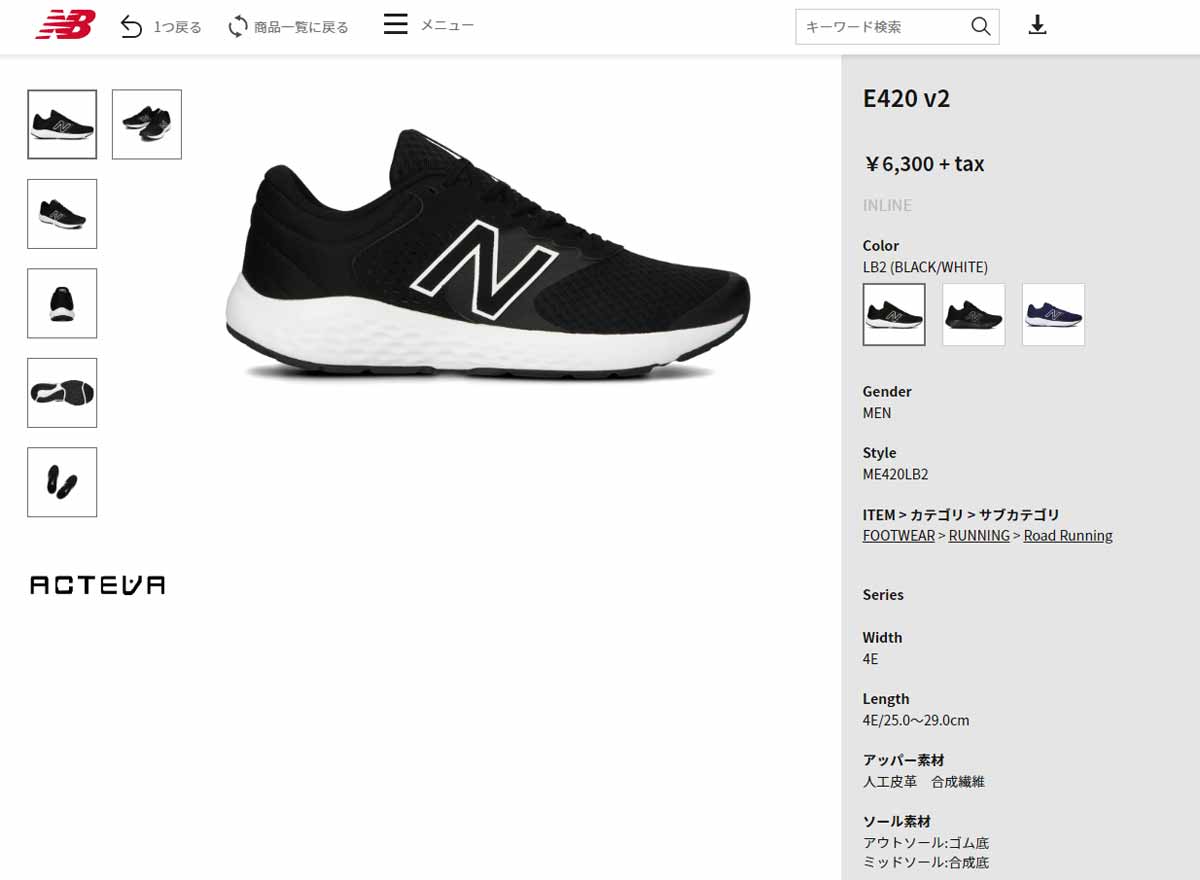Choose the black/white color swatch

pyautogui.click(x=894, y=315)
